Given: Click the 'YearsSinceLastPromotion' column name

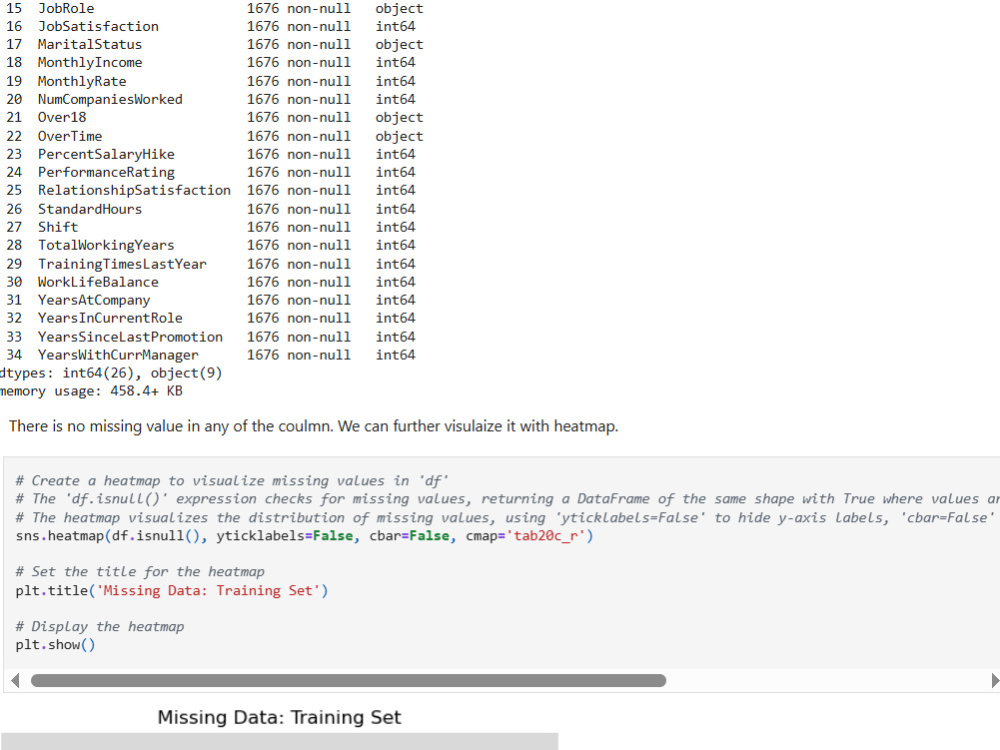Looking at the screenshot, I should [130, 337].
